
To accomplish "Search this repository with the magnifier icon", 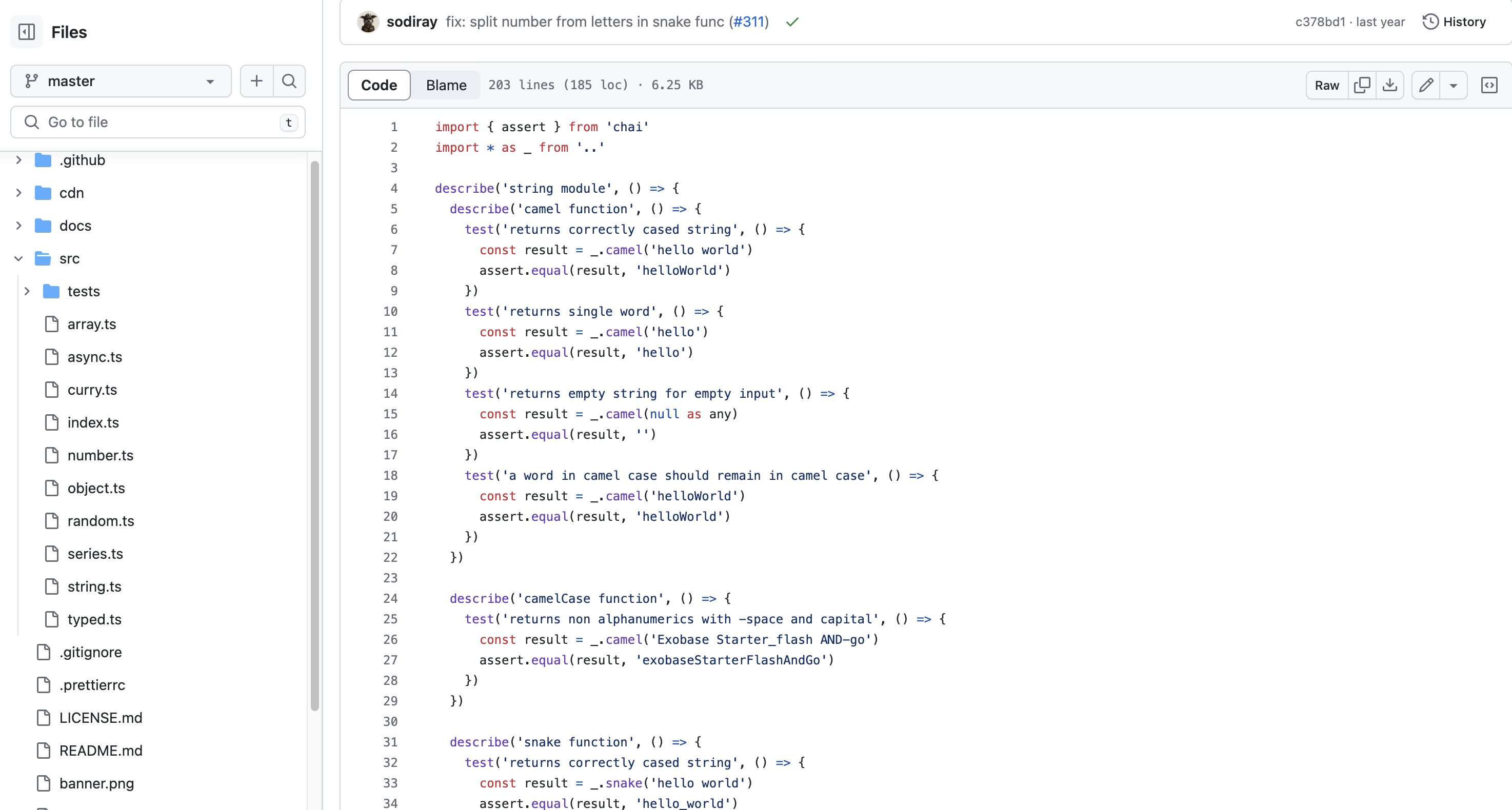I will (x=289, y=81).
